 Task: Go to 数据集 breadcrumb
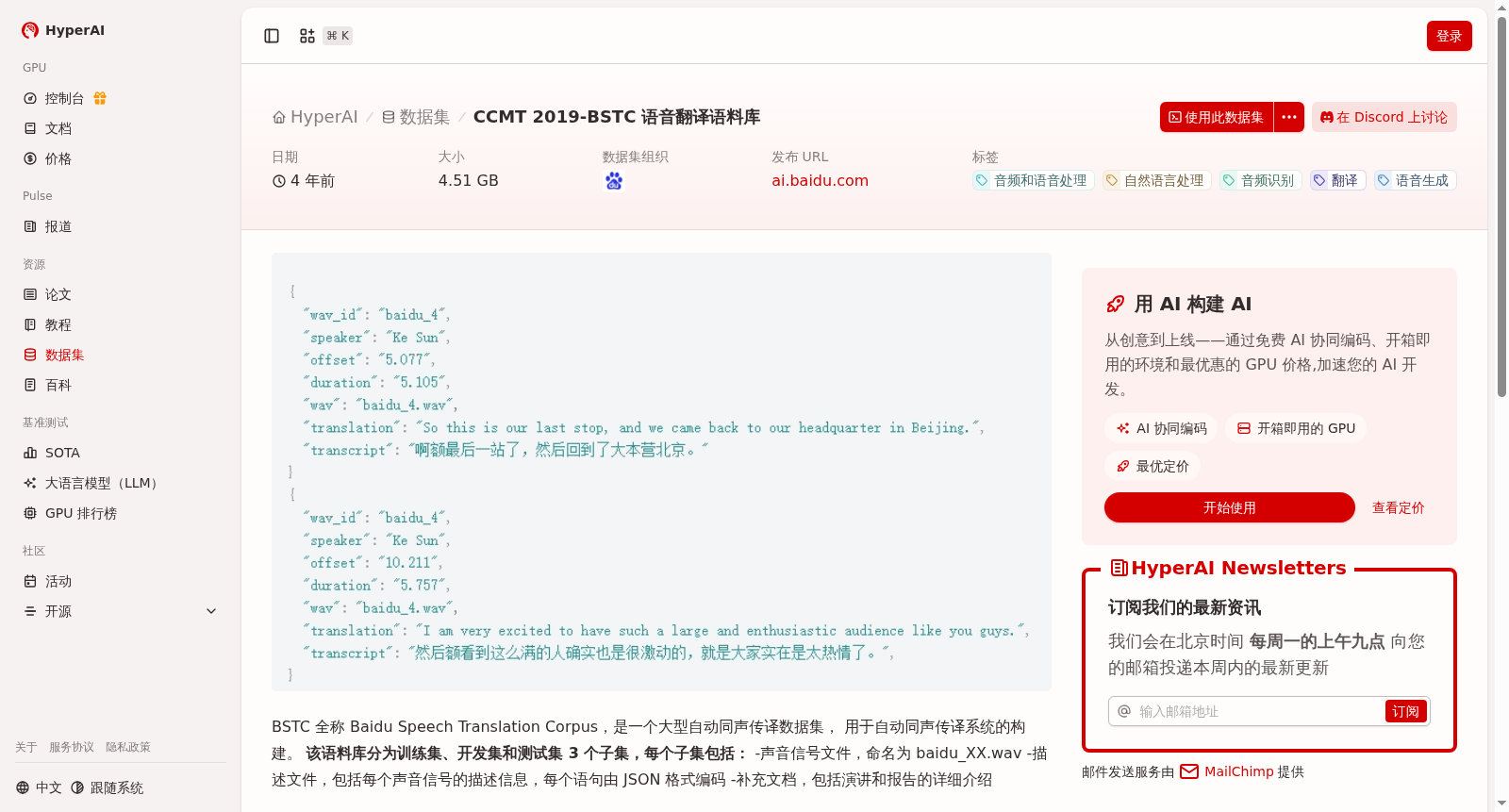tap(416, 117)
